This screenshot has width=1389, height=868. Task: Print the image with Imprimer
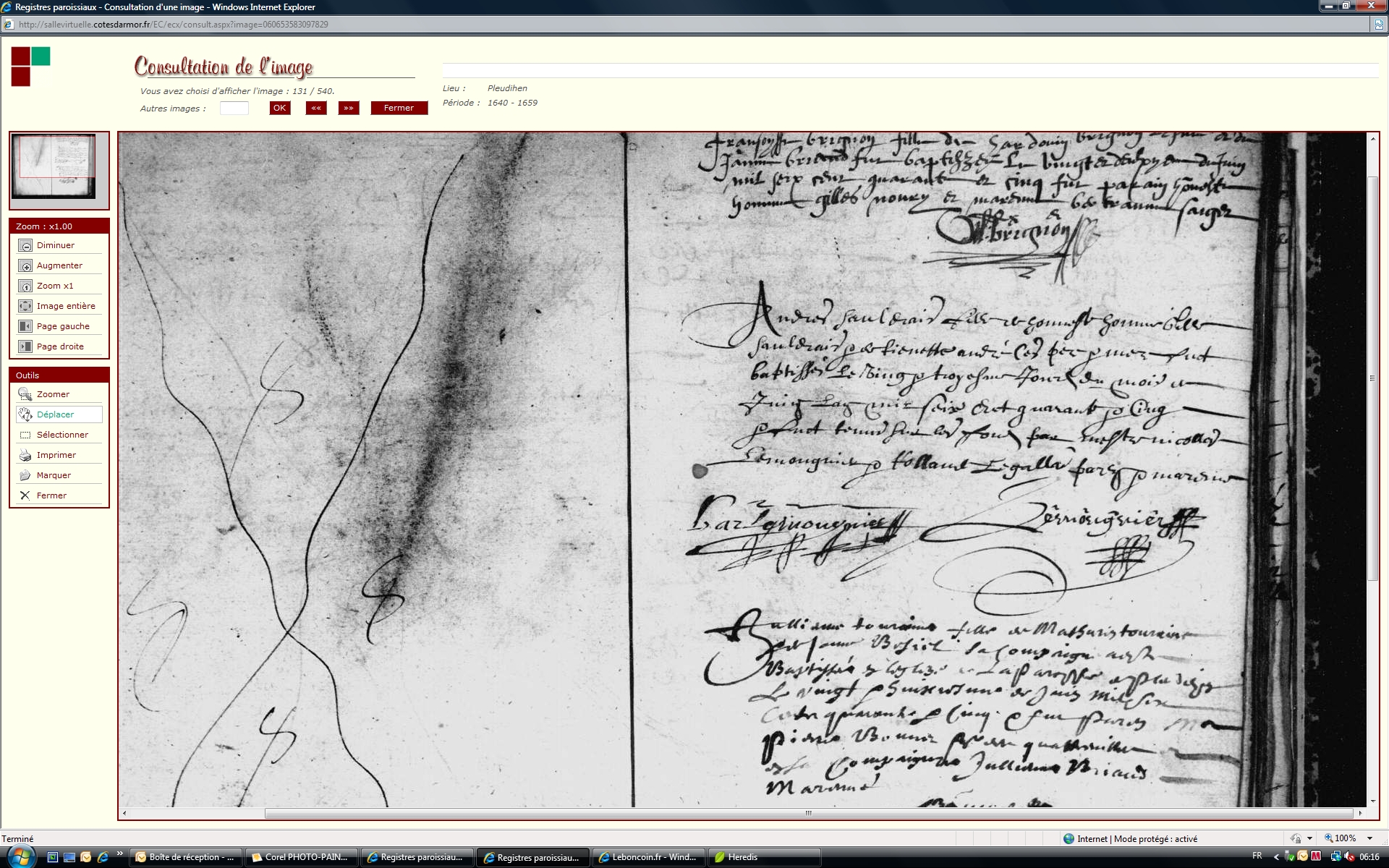click(25, 456)
